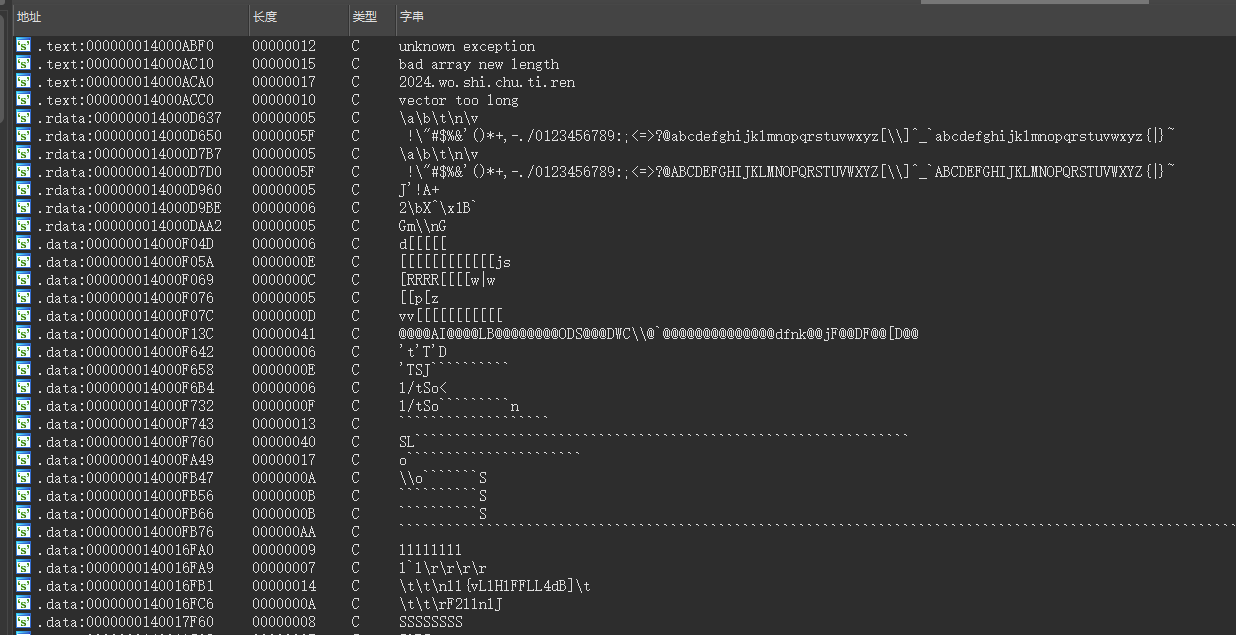Click the icon for row .data:000000014000F13C
Screen dimensions: 1236x635
pos(23,334)
